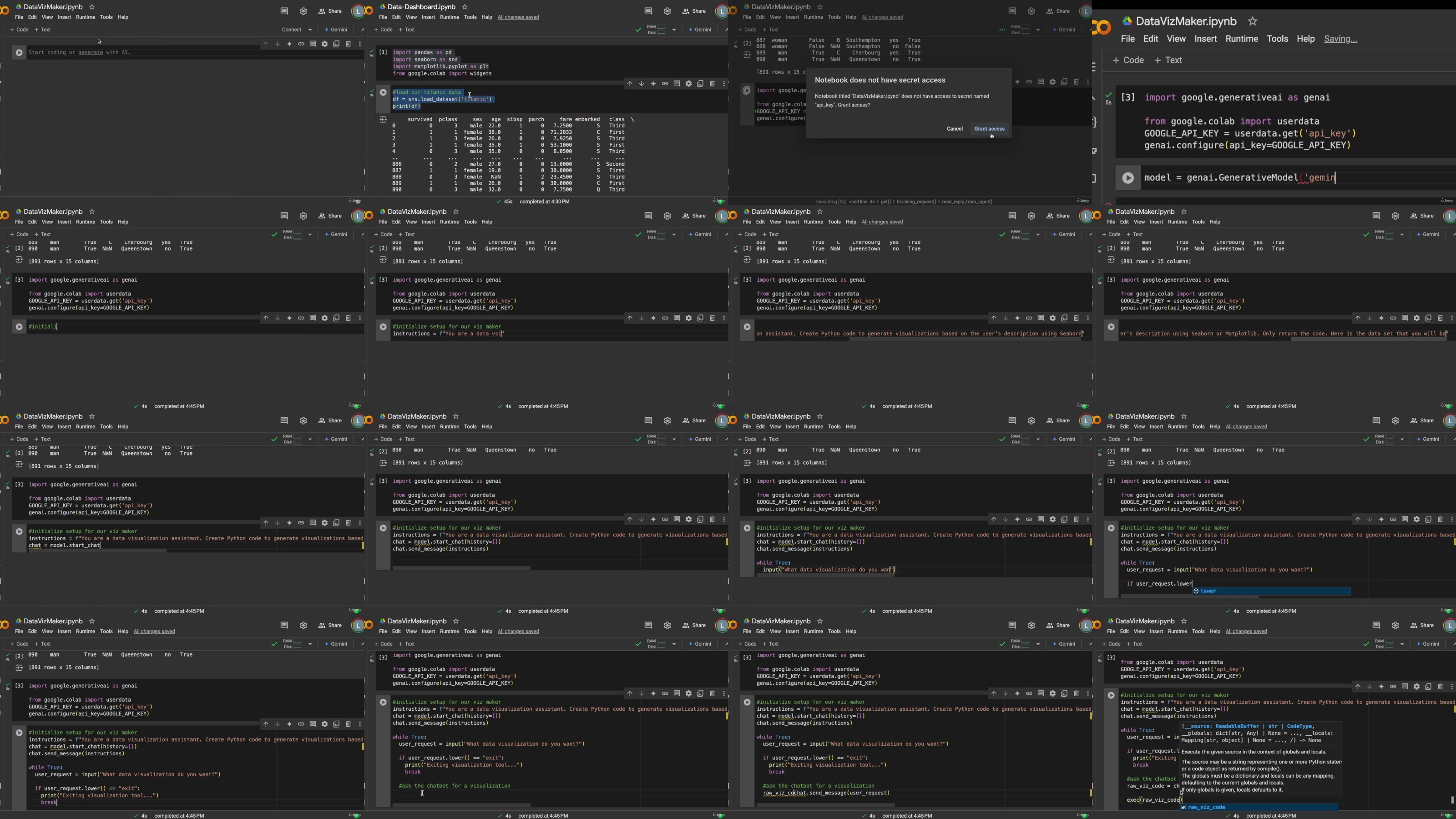The width and height of the screenshot is (1456, 819).
Task: Open RAM/Disk dropdown in the secret-dialog panel
Action: [x=1038, y=30]
